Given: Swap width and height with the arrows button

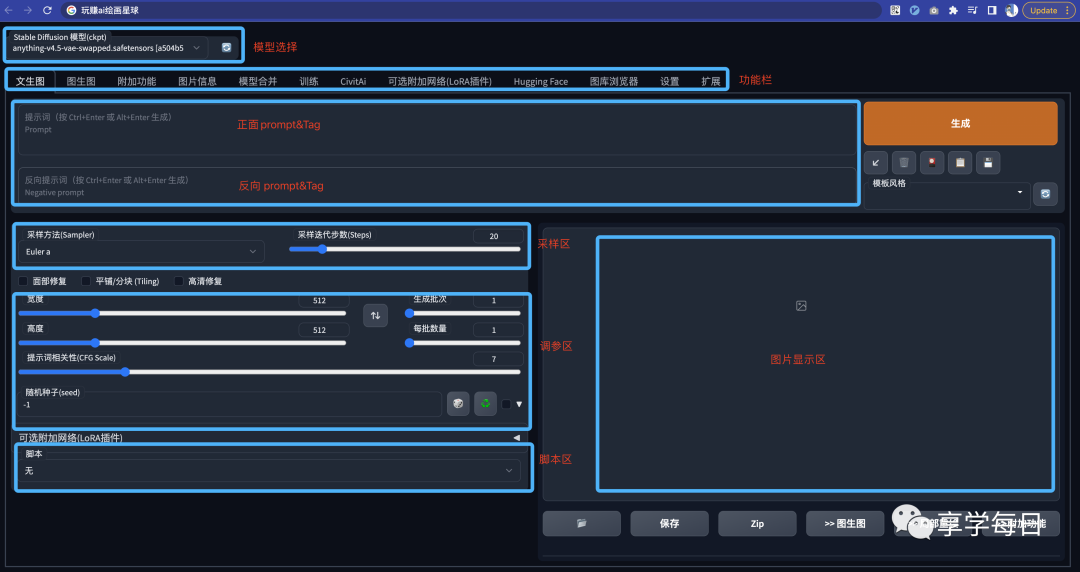Looking at the screenshot, I should click(x=375, y=316).
